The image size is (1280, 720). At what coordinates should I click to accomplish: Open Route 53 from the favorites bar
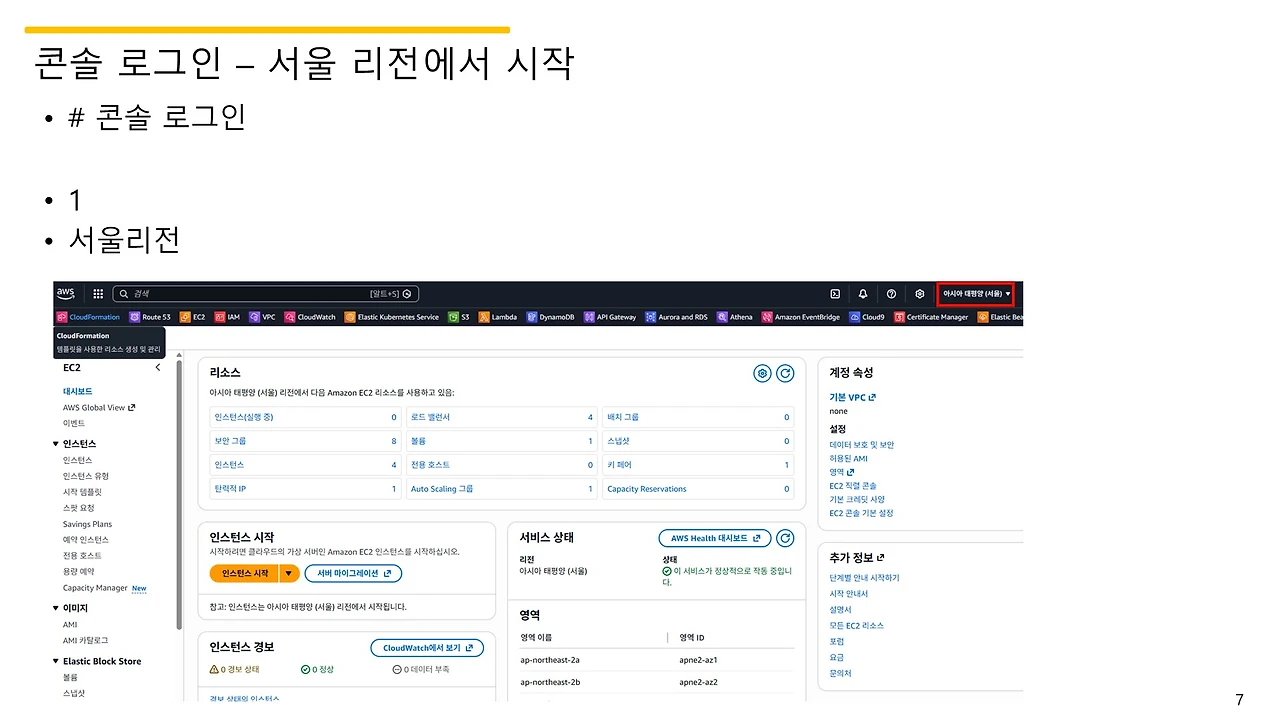150,317
